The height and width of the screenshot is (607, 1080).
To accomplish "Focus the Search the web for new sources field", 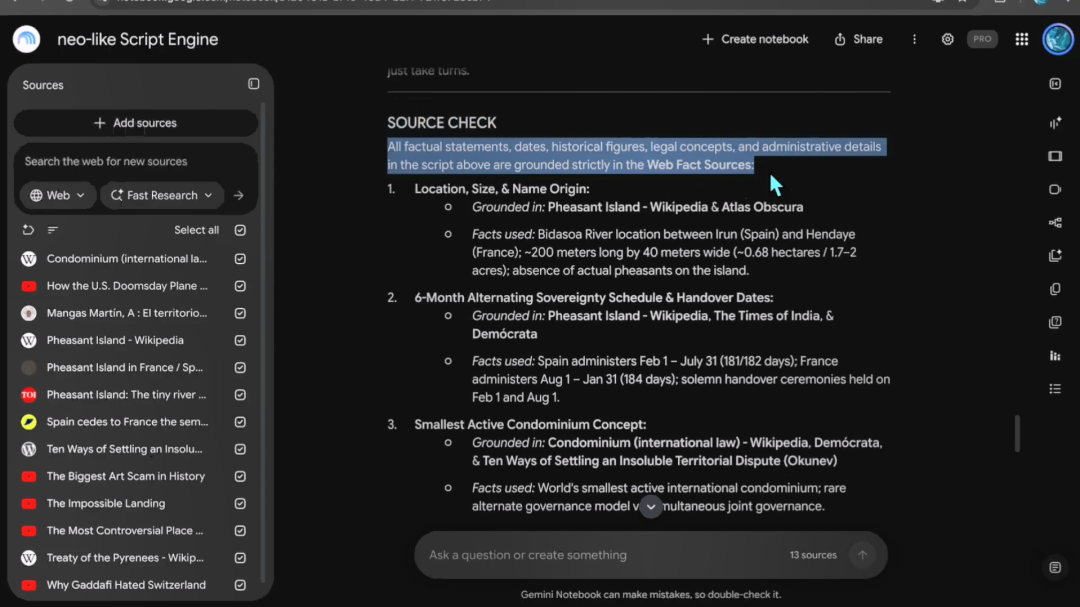I will (x=136, y=161).
